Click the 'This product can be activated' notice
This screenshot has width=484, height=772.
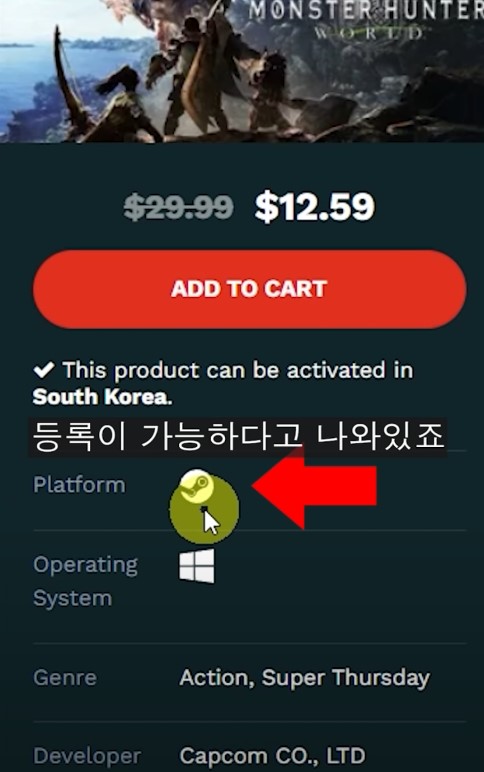coord(224,383)
